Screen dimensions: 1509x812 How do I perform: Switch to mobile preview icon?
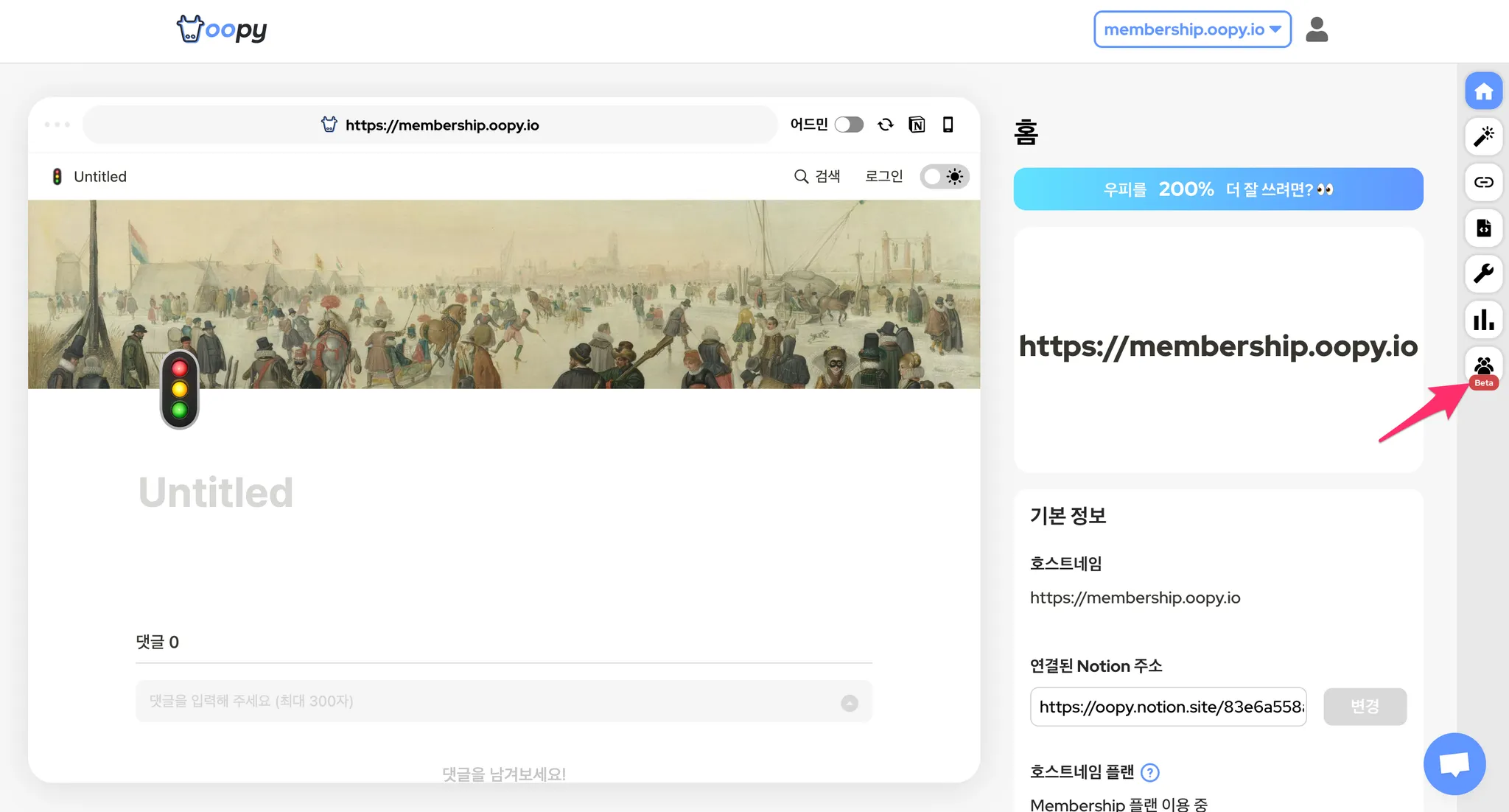(948, 125)
